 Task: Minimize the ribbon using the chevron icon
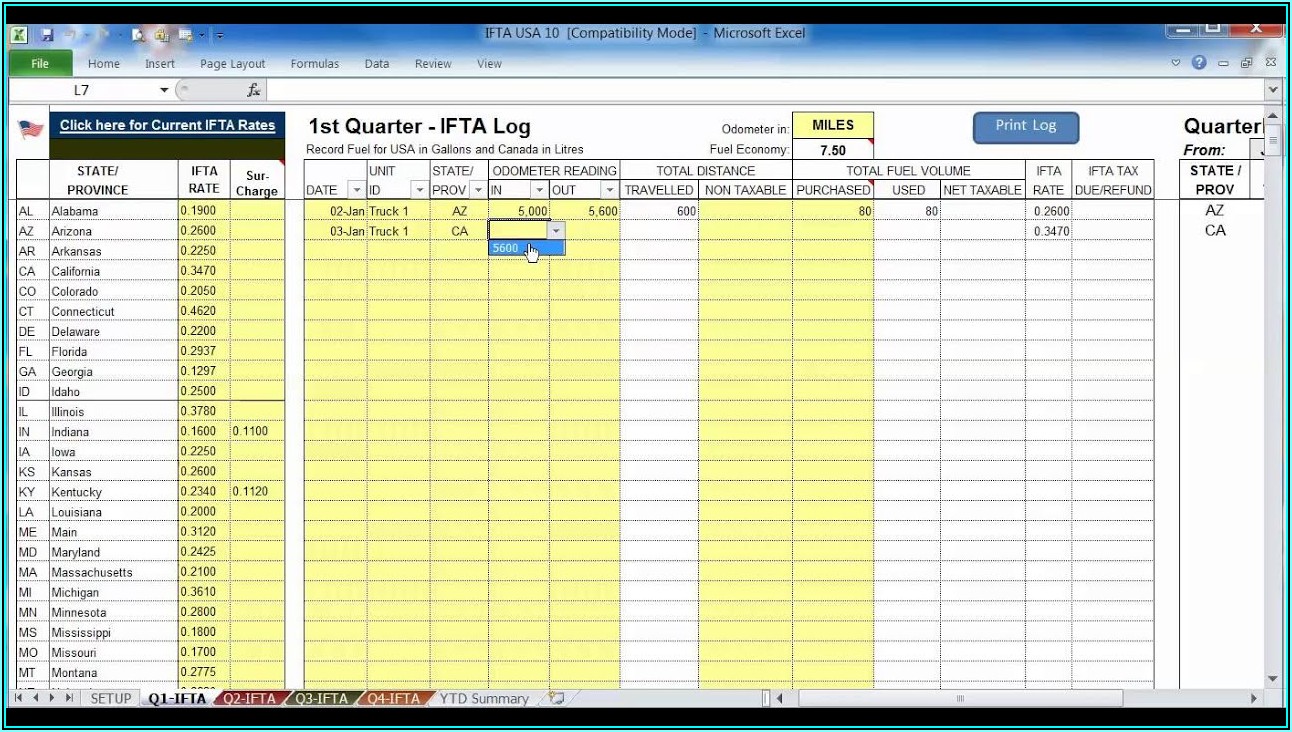point(1176,63)
